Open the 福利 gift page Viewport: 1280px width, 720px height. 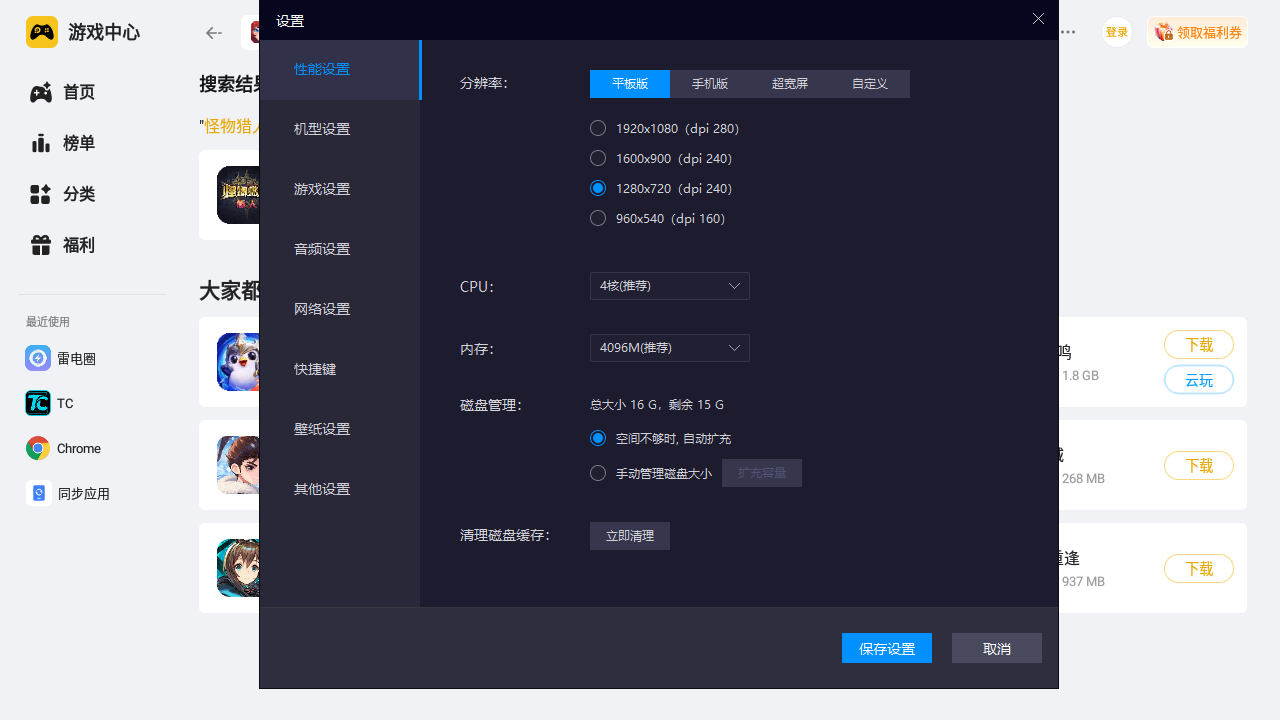pos(62,245)
